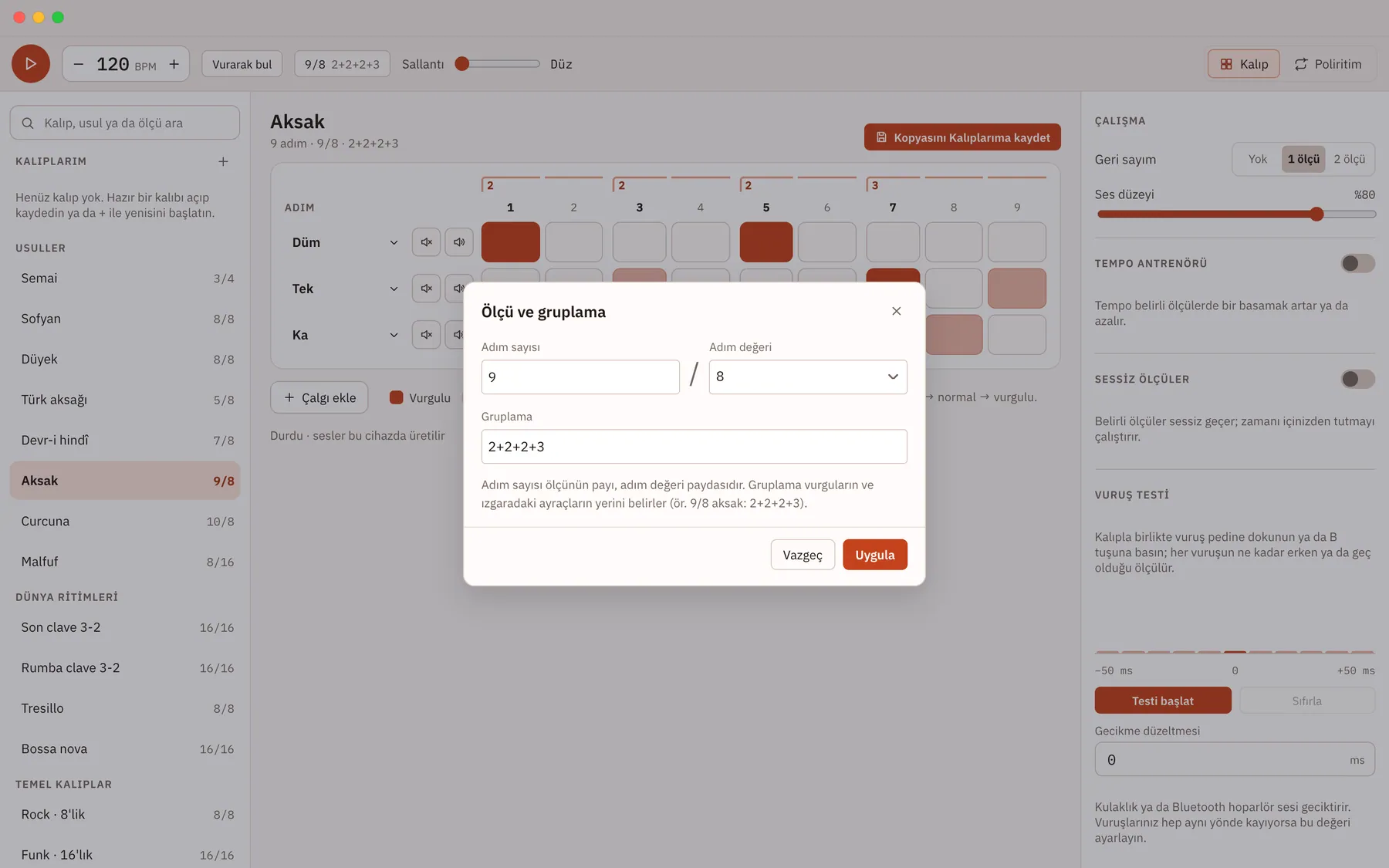Preview the Düm instrument sound
Screen dimensions: 1389x868
[459, 242]
